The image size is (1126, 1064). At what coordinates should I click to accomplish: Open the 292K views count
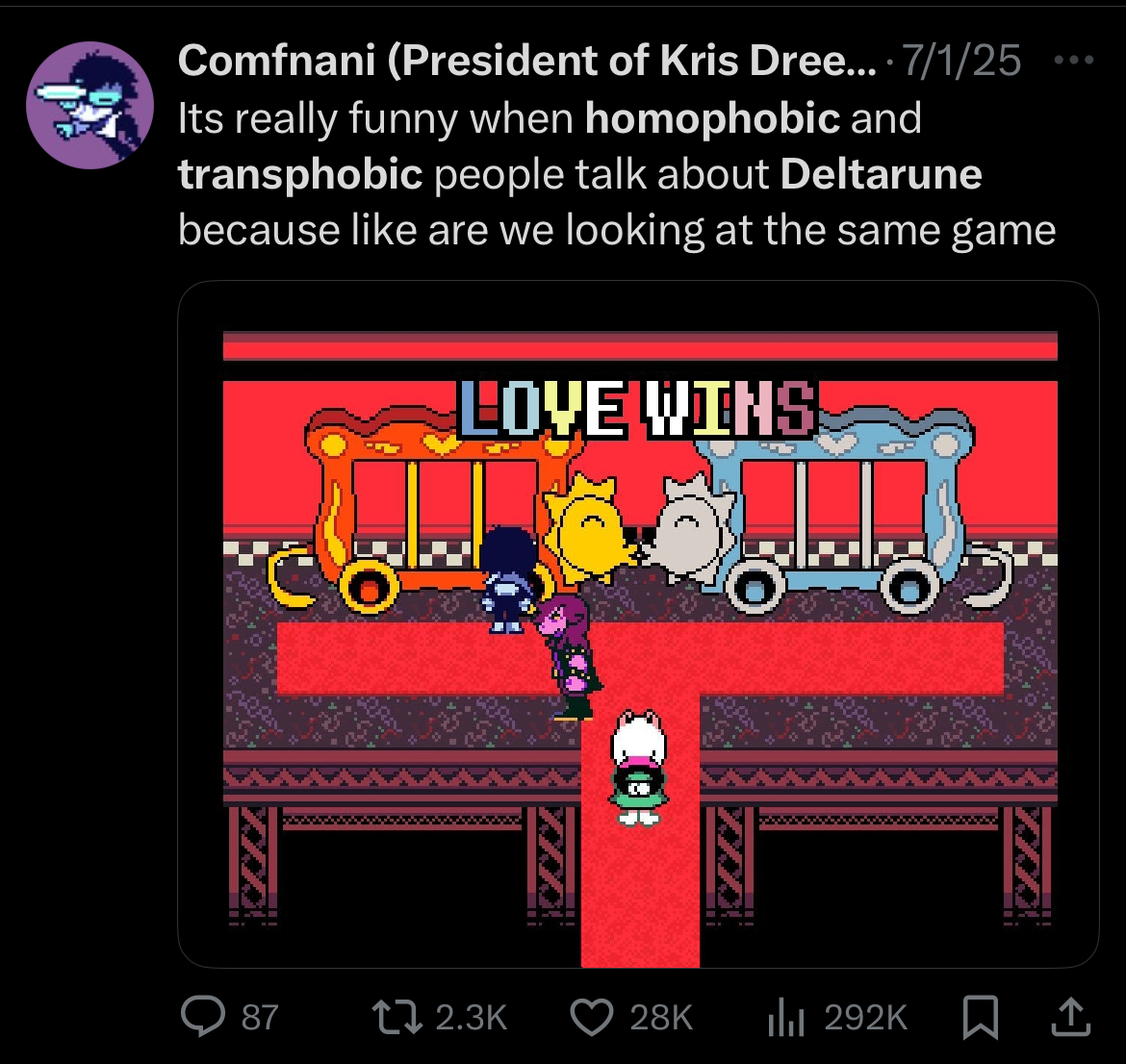coord(865,1018)
